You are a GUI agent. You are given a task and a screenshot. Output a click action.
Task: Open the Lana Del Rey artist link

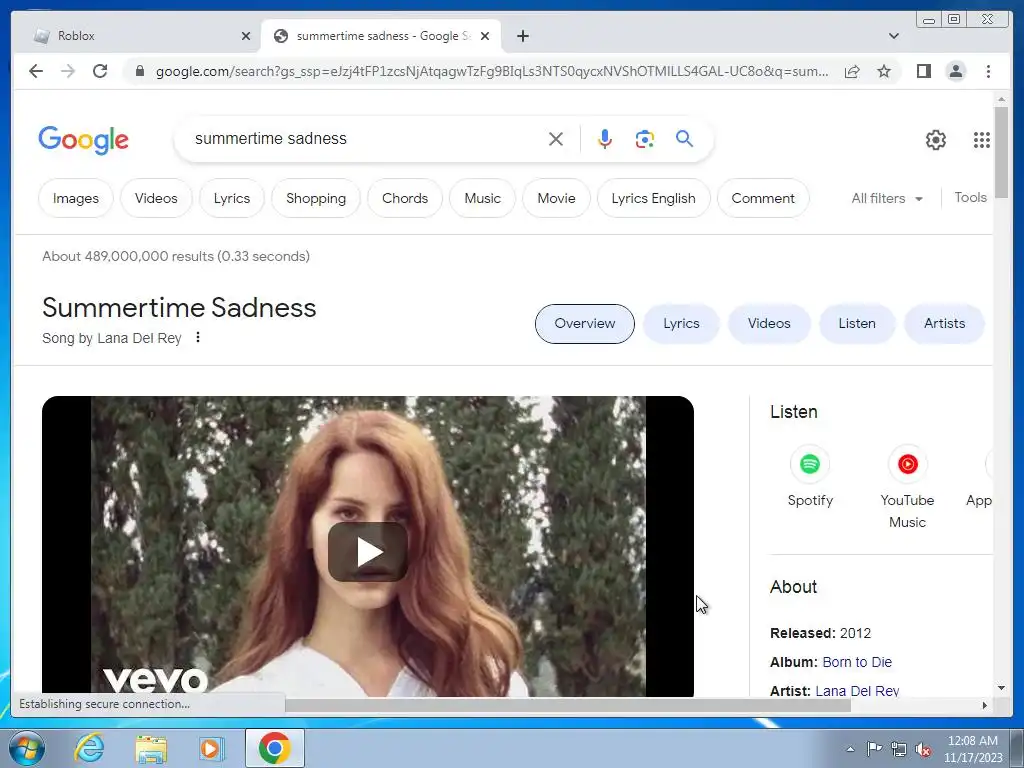tap(857, 691)
